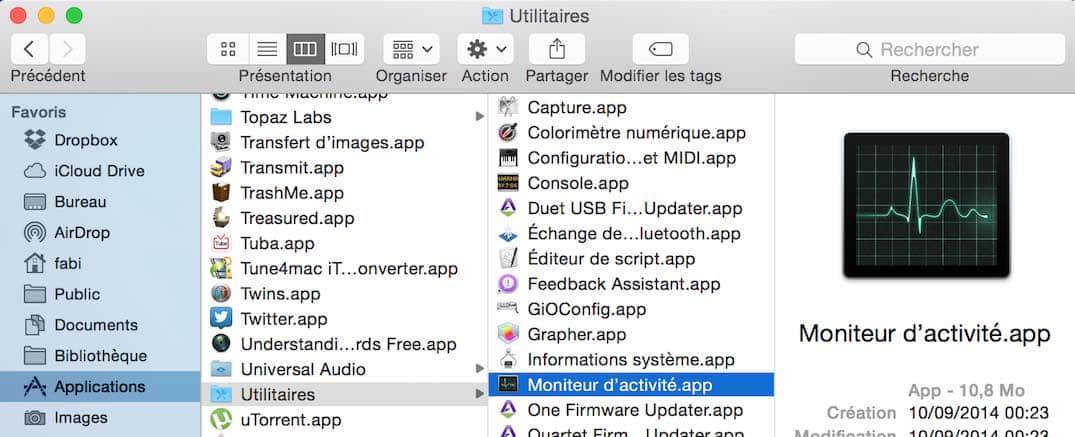
Task: Expand the Topaz Labs folder arrow
Action: coord(479,117)
